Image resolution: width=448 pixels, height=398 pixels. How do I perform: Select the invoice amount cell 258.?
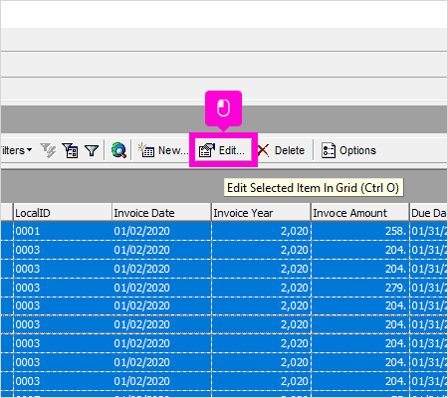(x=360, y=231)
